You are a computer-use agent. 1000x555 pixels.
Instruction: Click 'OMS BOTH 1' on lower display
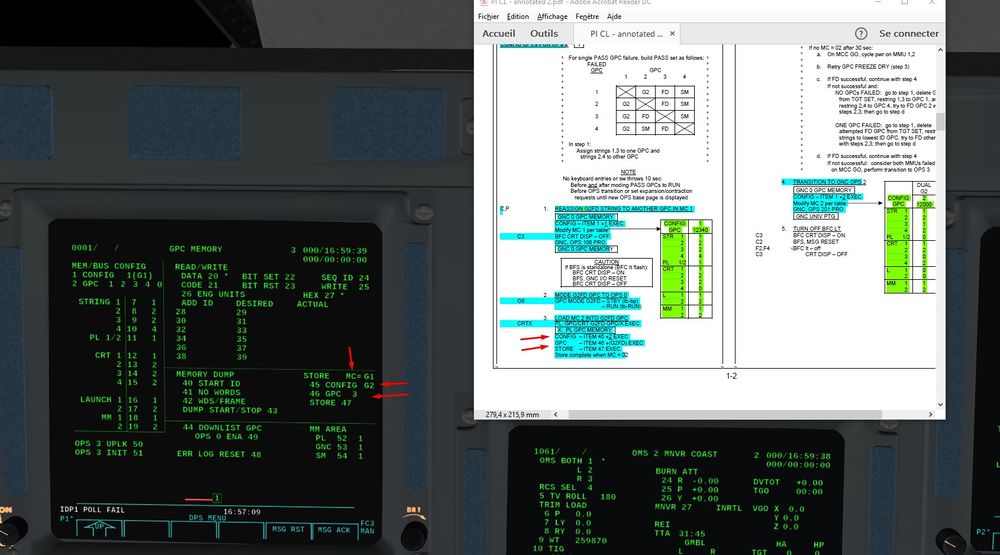[566, 461]
